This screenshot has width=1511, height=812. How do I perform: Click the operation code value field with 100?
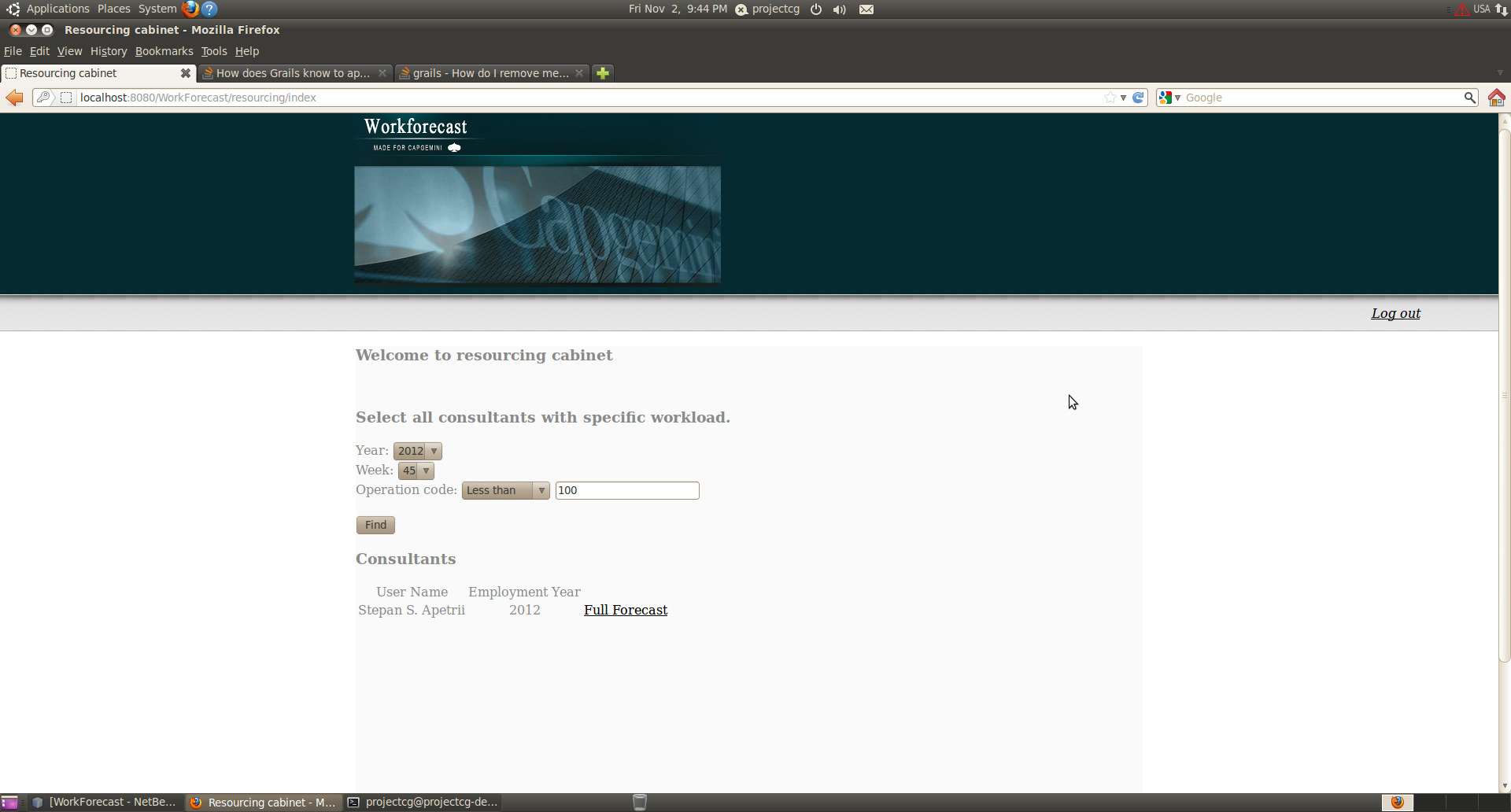click(x=627, y=490)
